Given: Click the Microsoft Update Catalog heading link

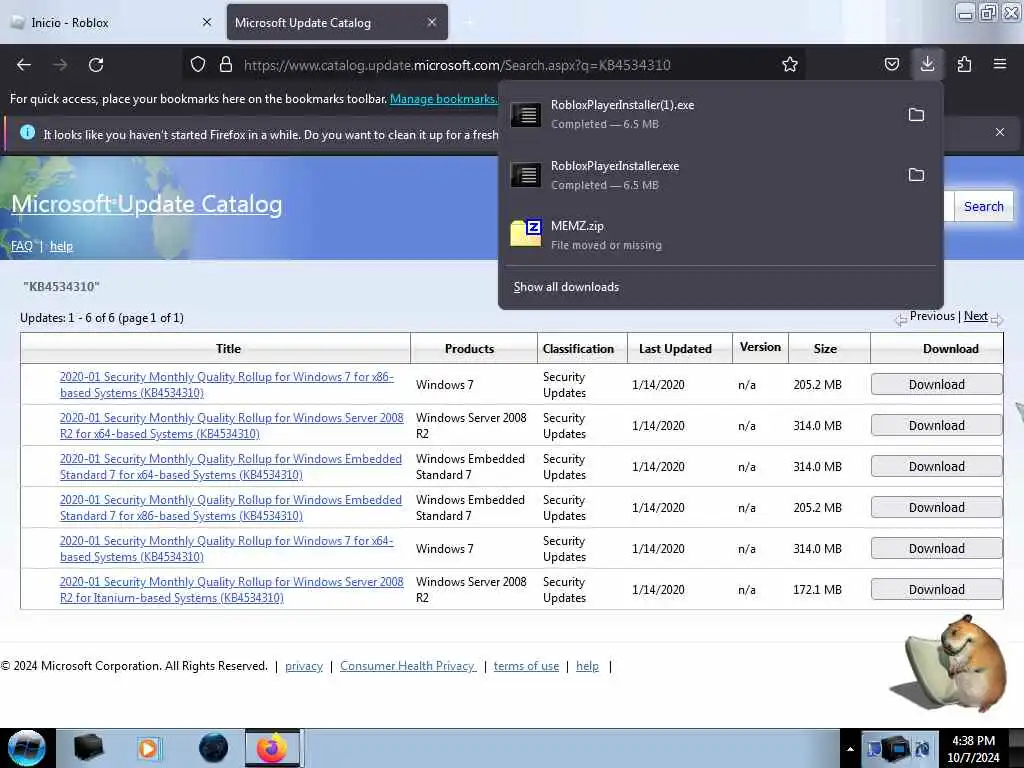Looking at the screenshot, I should pos(147,204).
